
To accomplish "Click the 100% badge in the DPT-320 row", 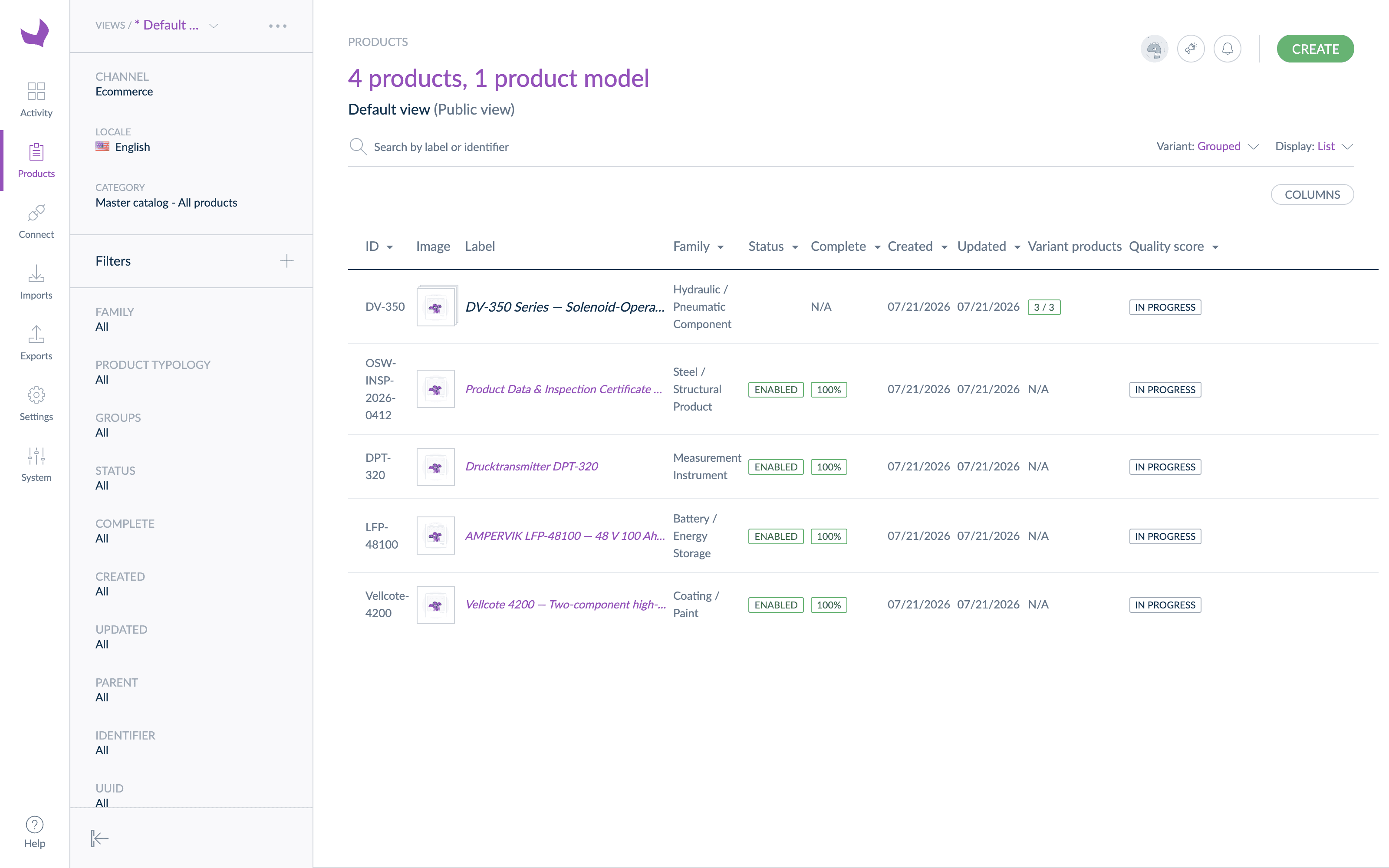I will pos(828,467).
